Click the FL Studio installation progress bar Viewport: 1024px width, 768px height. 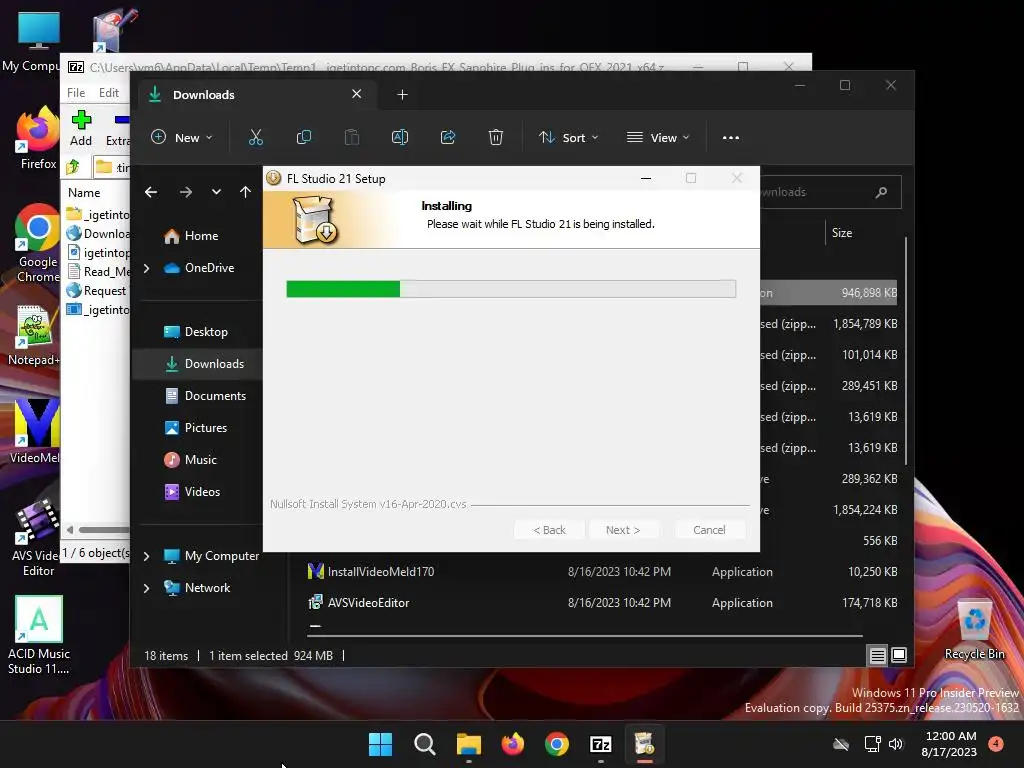pos(511,289)
